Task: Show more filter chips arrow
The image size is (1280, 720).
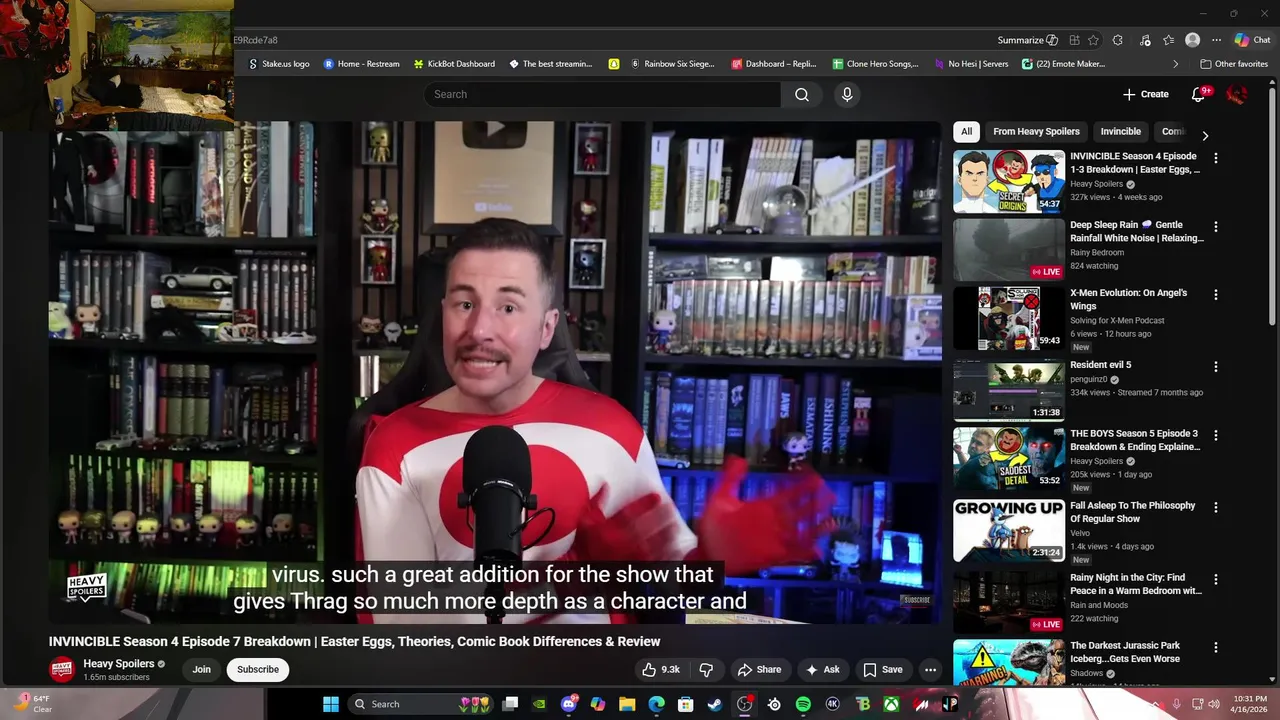Action: coord(1205,135)
